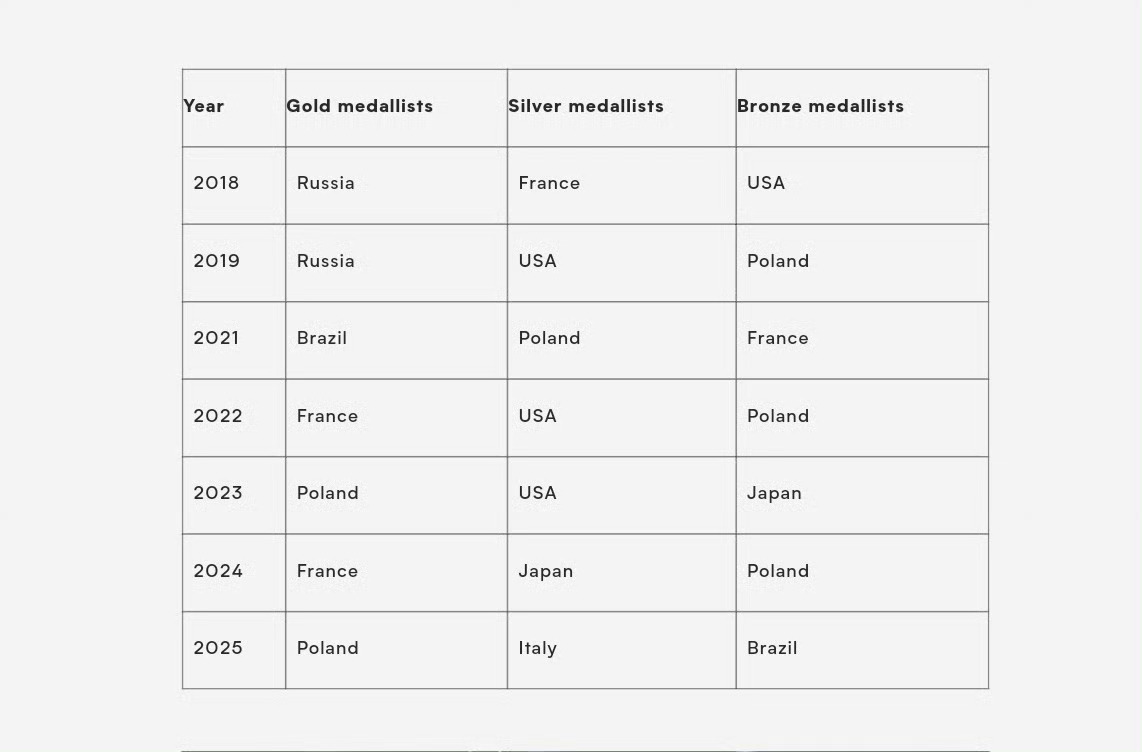Click Russia in the 2018 gold column
The width and height of the screenshot is (1142, 752).
[326, 183]
